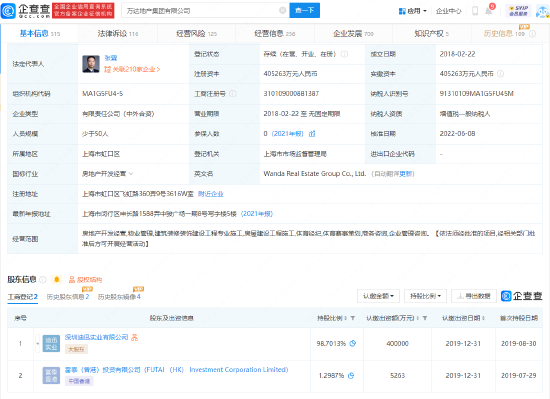This screenshot has height=399, width=550.
Task: Open notifications bell icon
Action: [489, 11]
